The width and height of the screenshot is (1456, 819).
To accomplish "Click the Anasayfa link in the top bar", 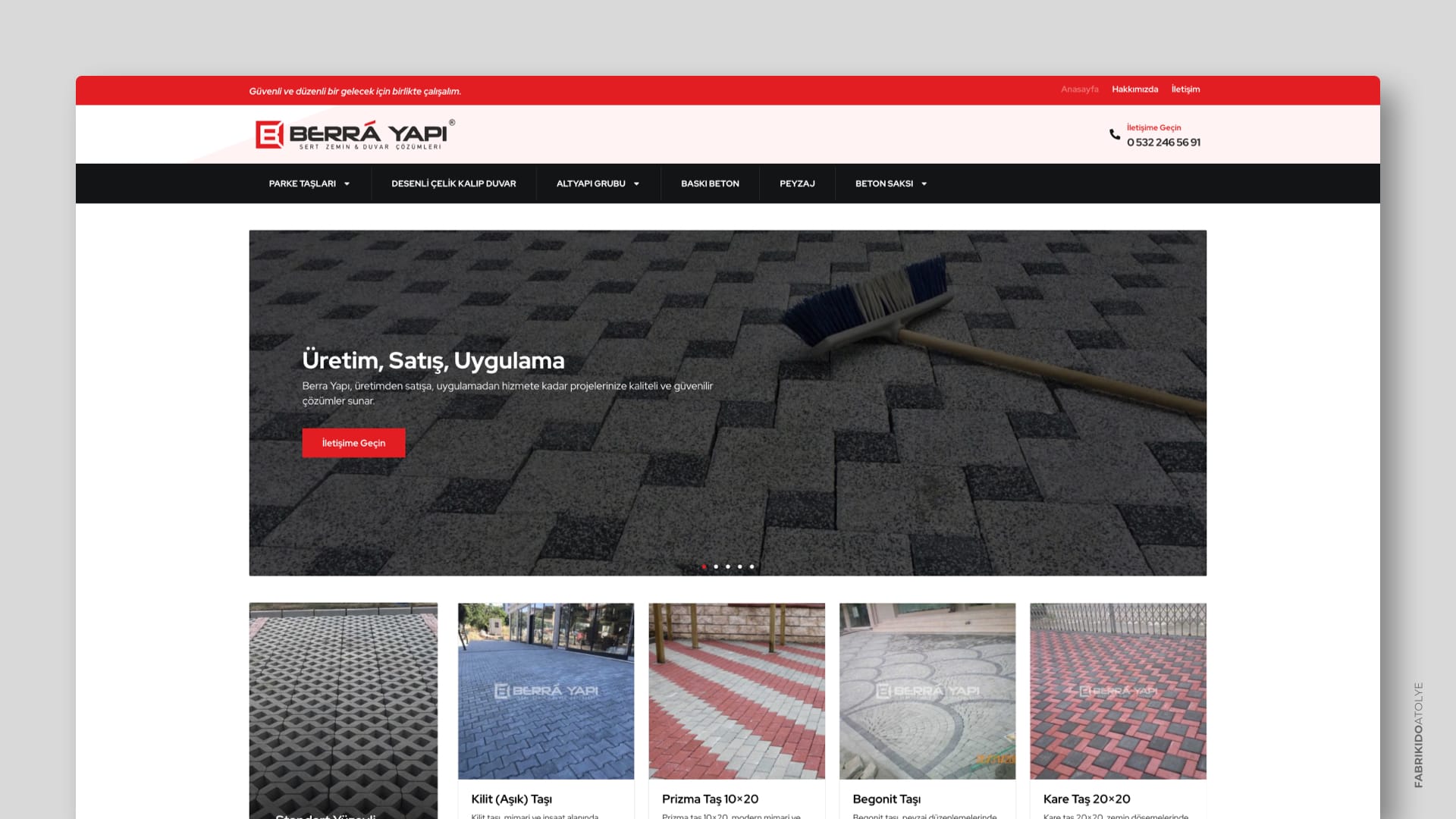I will pos(1079,89).
